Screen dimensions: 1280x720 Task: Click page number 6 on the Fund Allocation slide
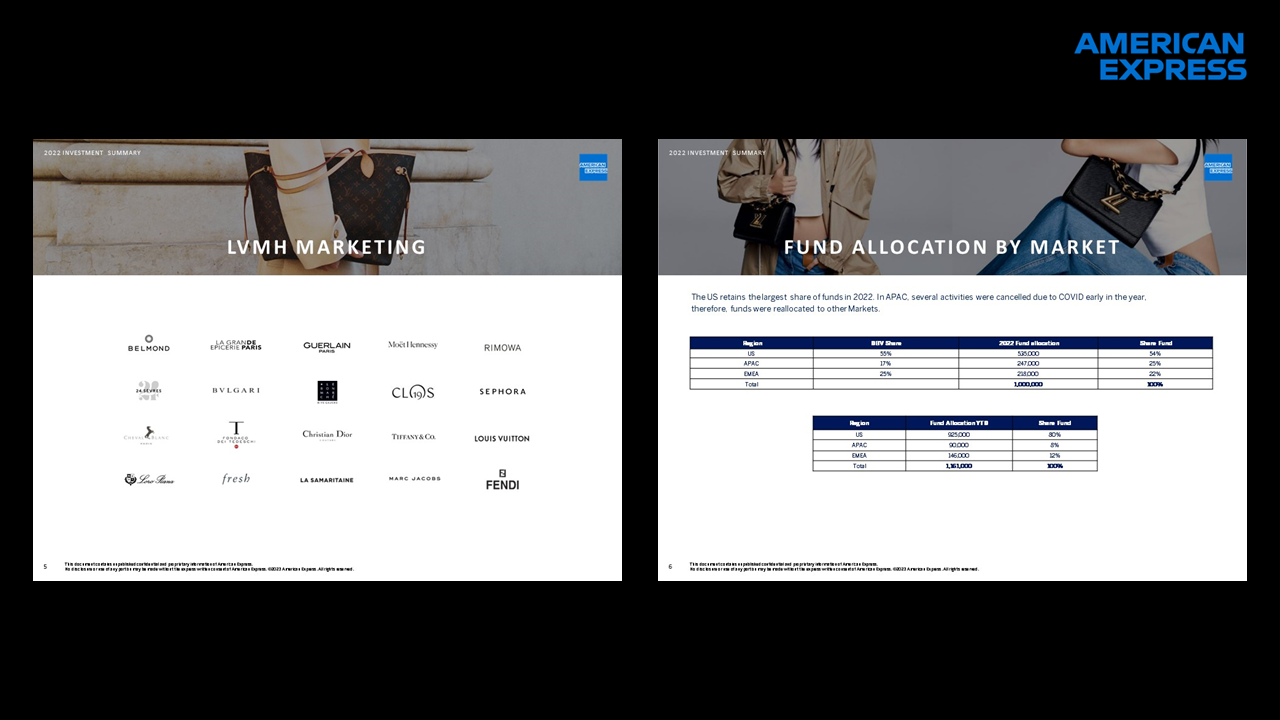pos(670,567)
